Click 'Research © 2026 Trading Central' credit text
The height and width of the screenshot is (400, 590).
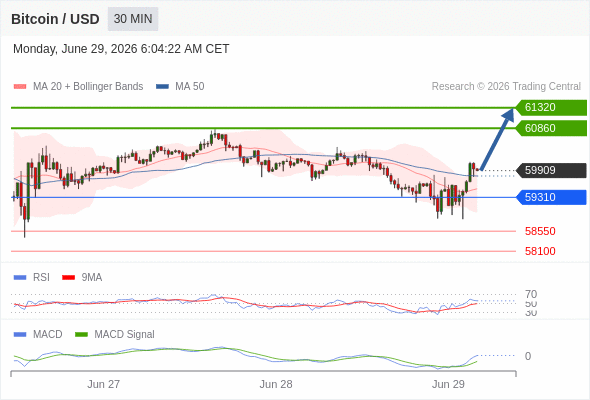click(506, 87)
